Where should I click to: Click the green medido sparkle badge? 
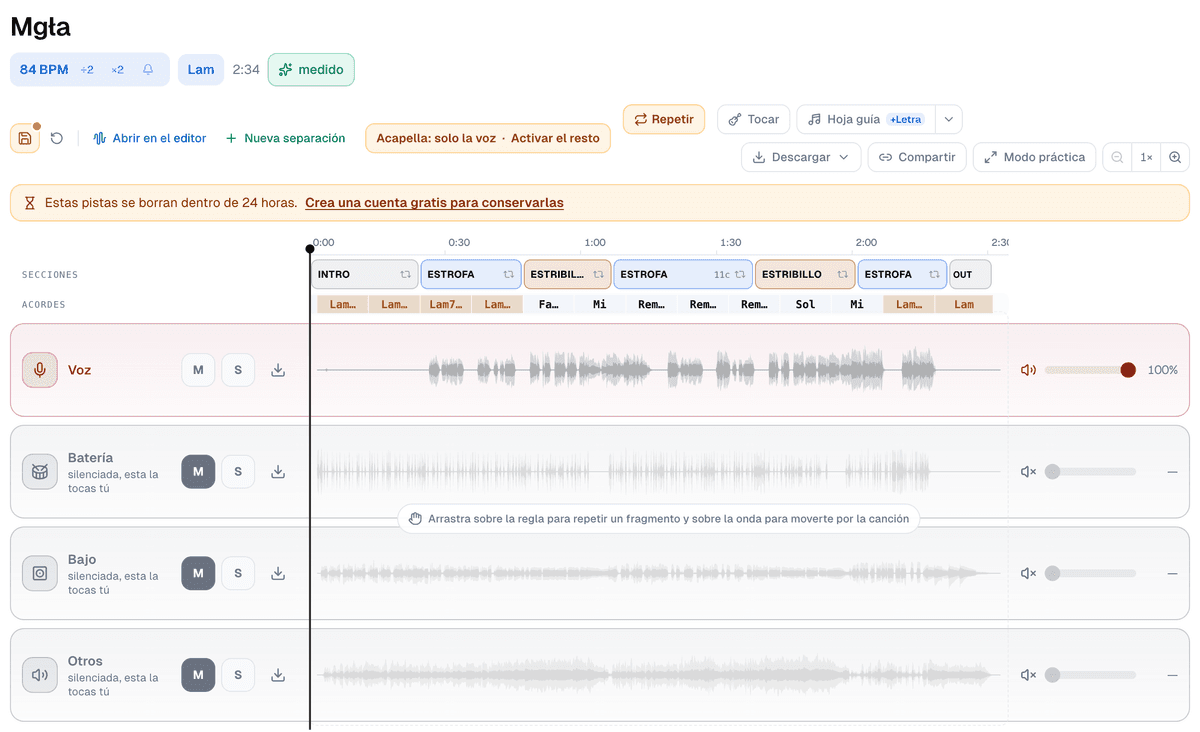pyautogui.click(x=311, y=70)
